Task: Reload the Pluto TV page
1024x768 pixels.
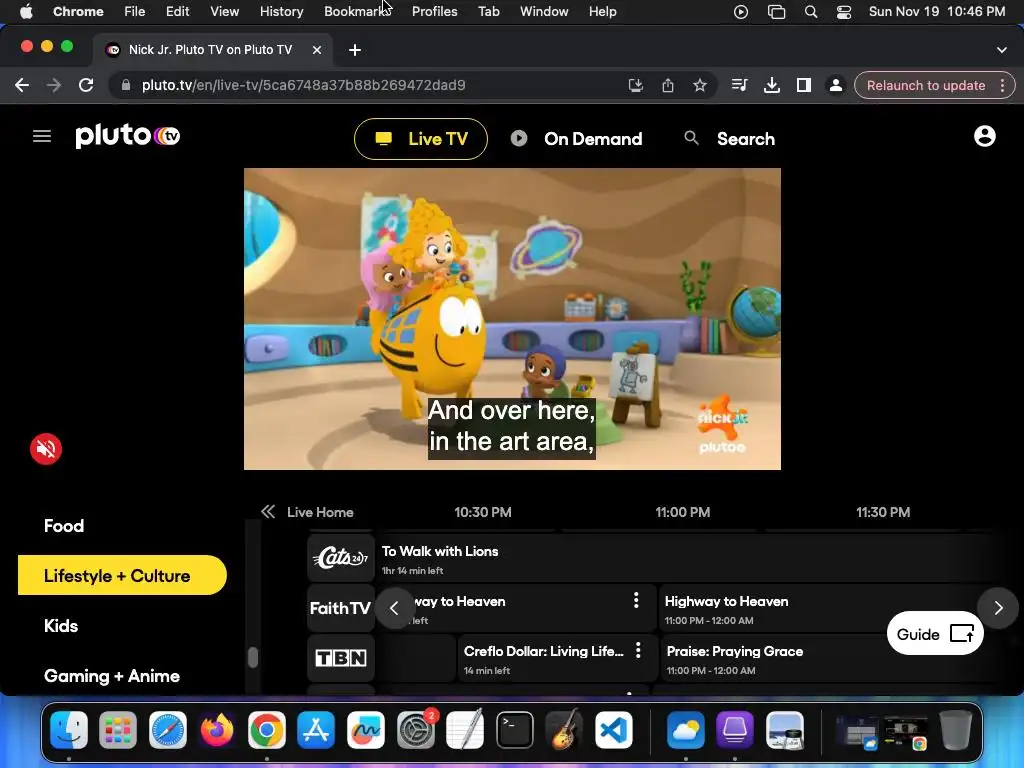Action: pyautogui.click(x=86, y=85)
